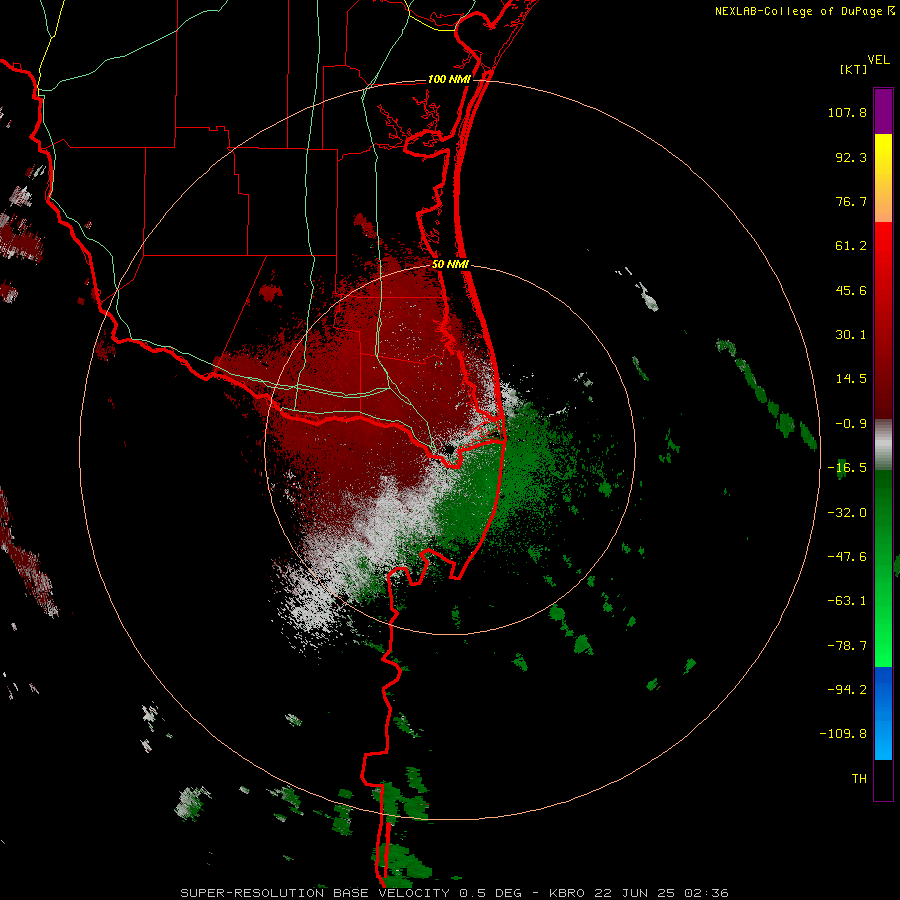This screenshot has width=900, height=900.
Task: Click the -32.0 velocity scale value
Action: (847, 513)
